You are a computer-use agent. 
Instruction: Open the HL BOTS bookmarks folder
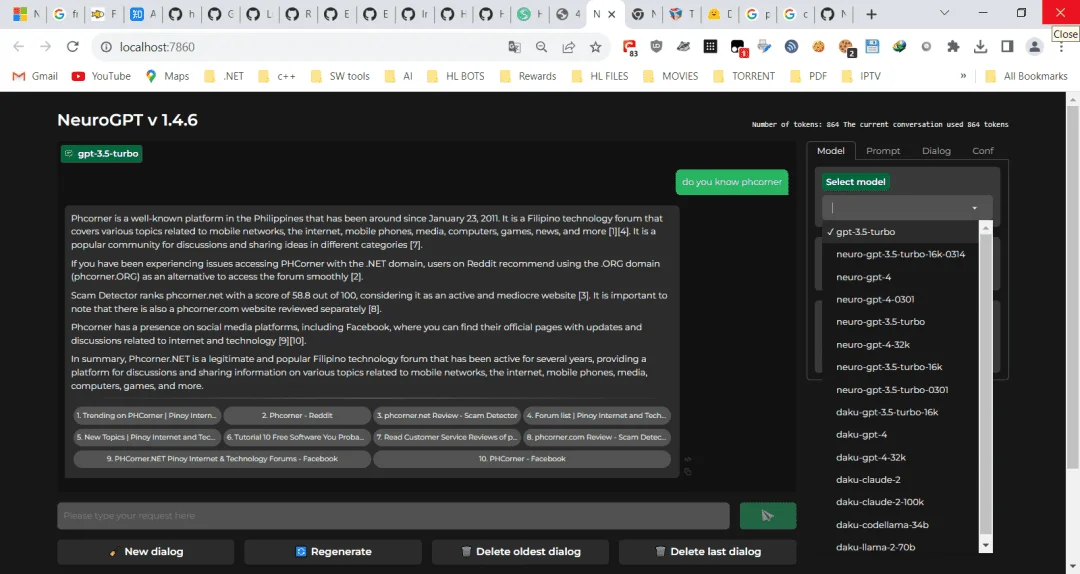point(456,76)
